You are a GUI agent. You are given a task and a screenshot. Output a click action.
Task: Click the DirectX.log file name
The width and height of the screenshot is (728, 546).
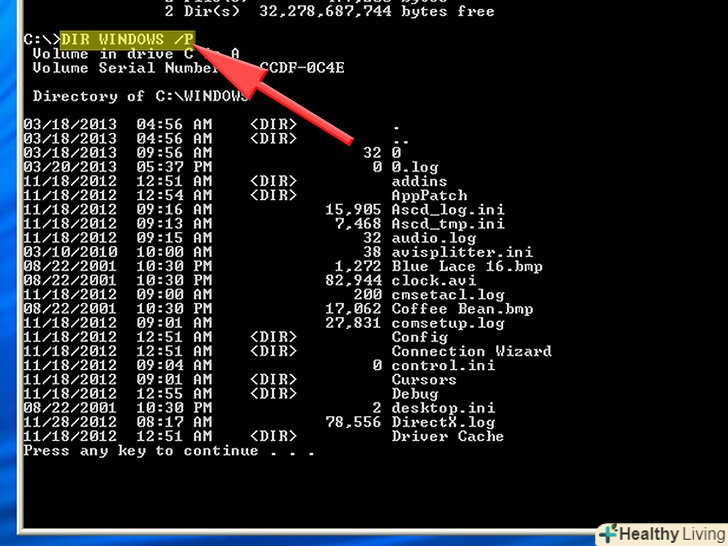tap(443, 422)
